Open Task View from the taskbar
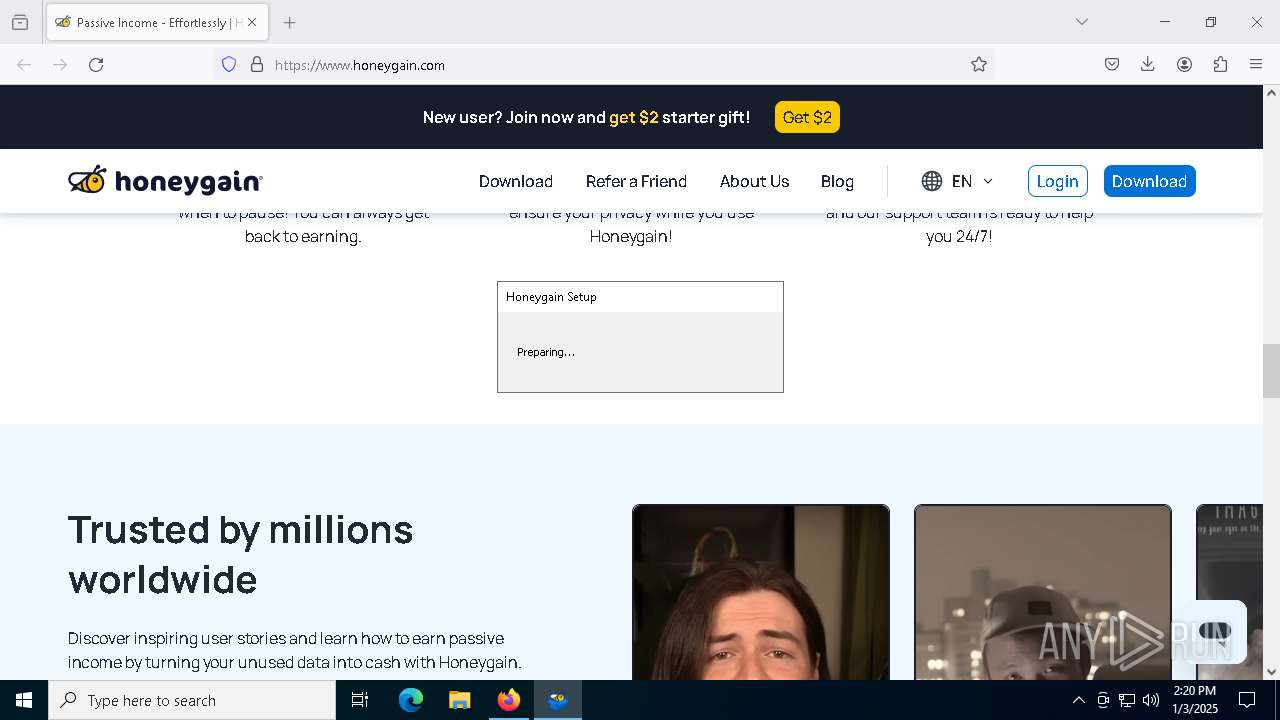Viewport: 1280px width, 720px height. click(x=360, y=700)
